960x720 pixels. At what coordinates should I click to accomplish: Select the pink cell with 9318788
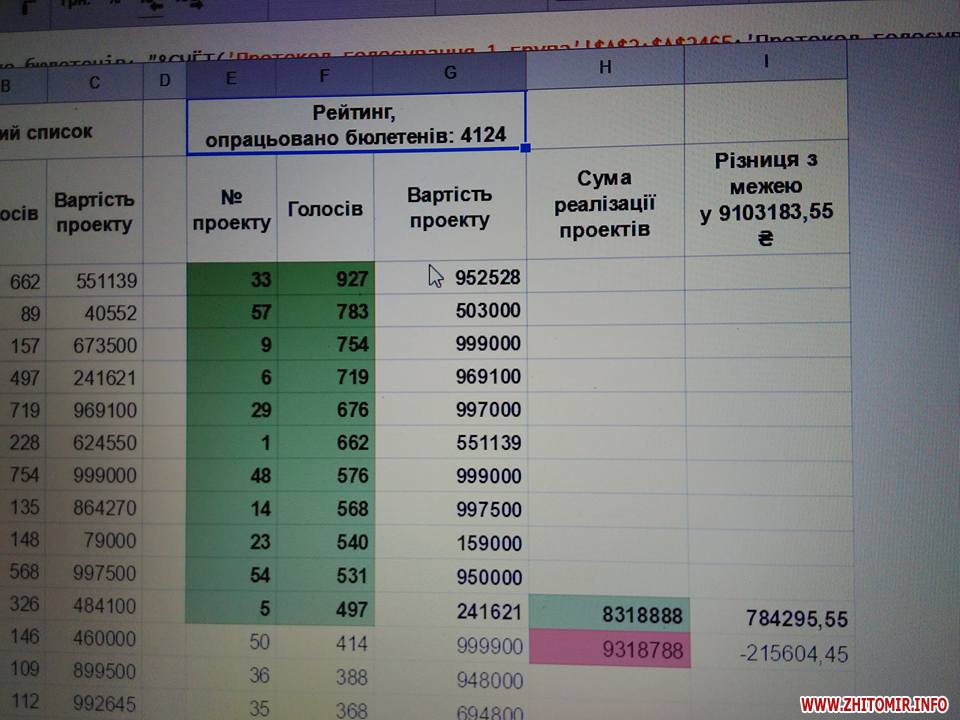point(608,652)
